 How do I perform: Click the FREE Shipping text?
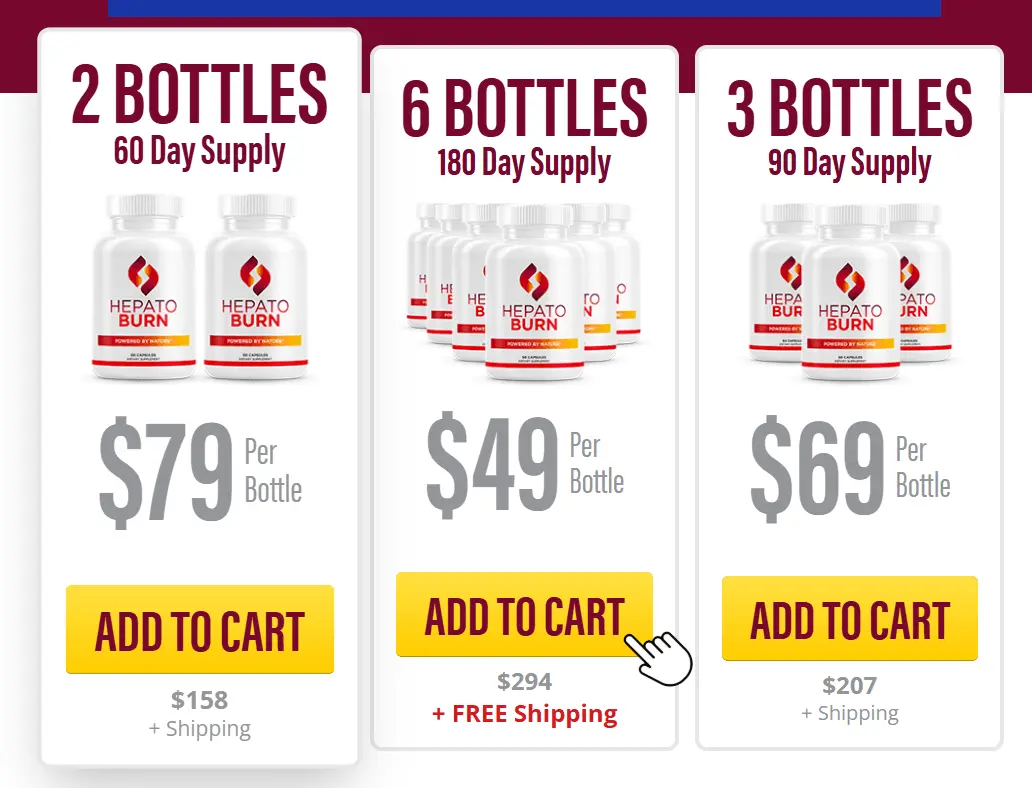coord(525,714)
